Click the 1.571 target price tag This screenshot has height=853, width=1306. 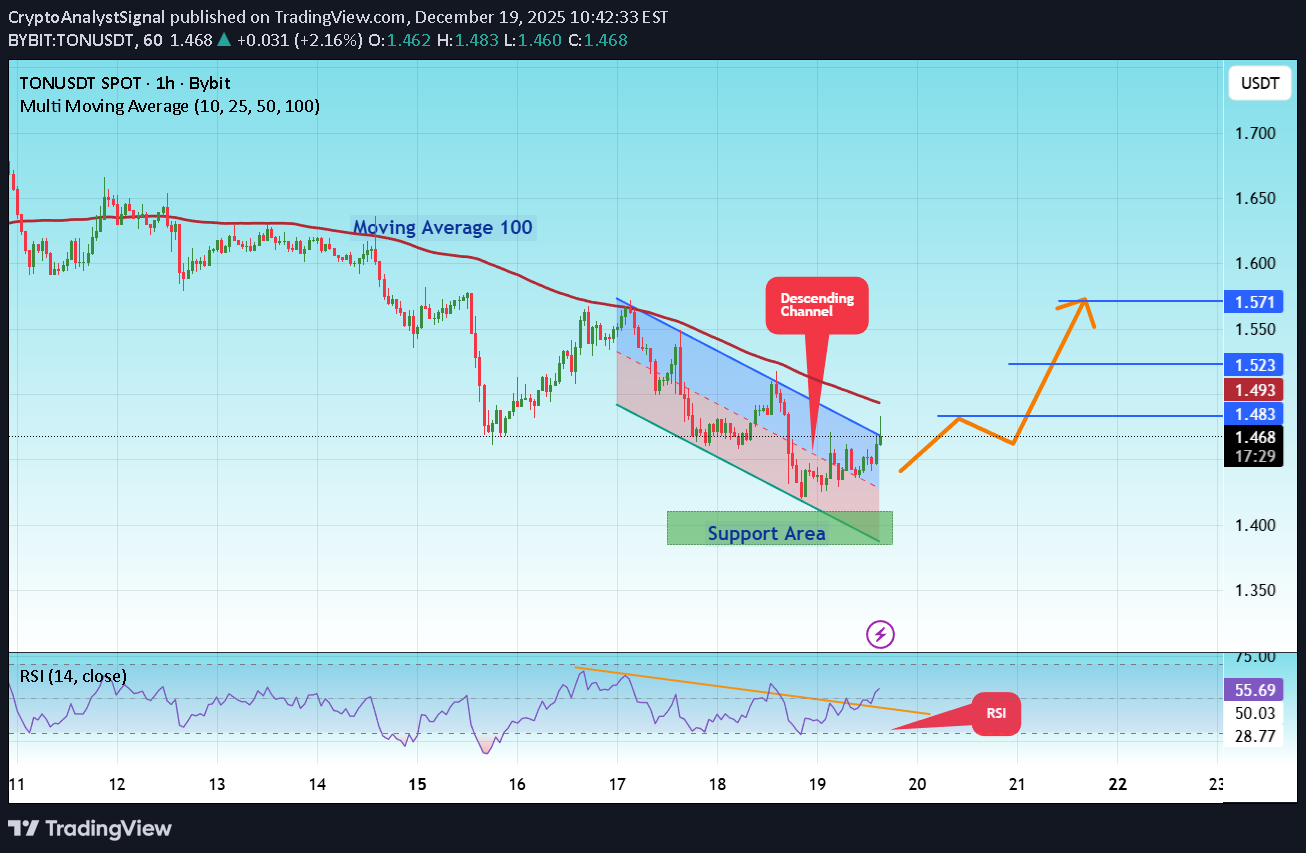(x=1252, y=301)
